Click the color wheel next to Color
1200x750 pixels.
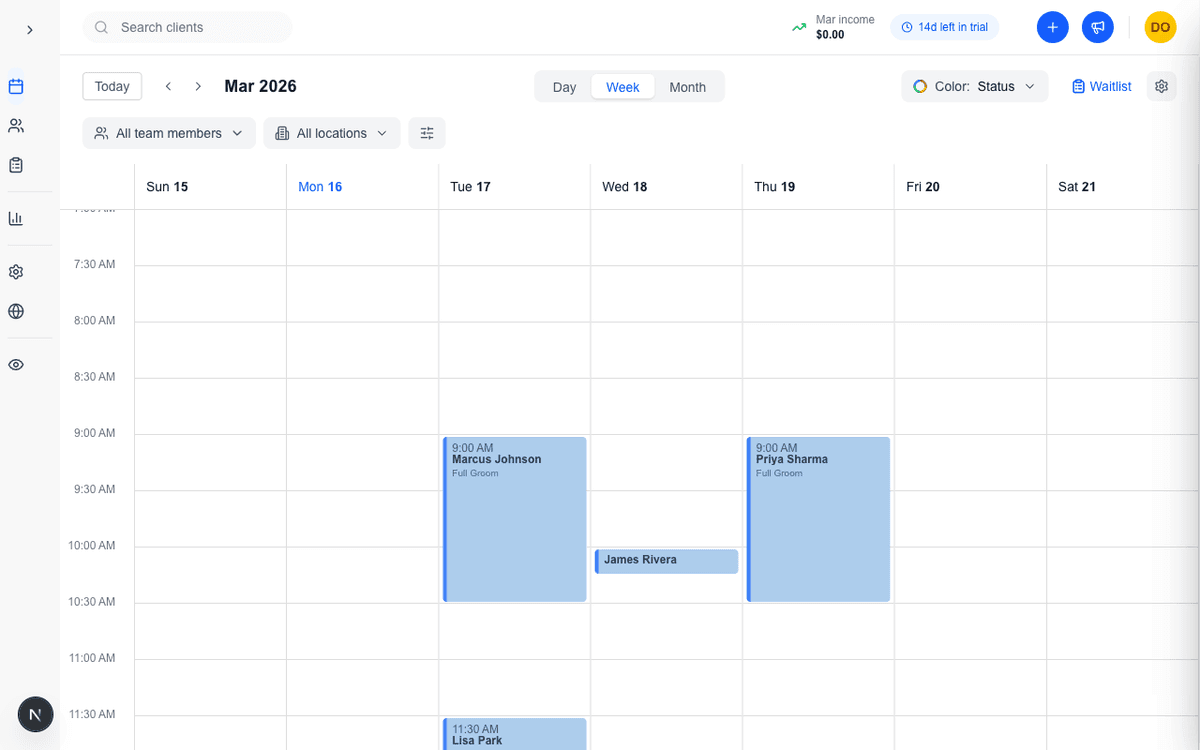pos(919,86)
